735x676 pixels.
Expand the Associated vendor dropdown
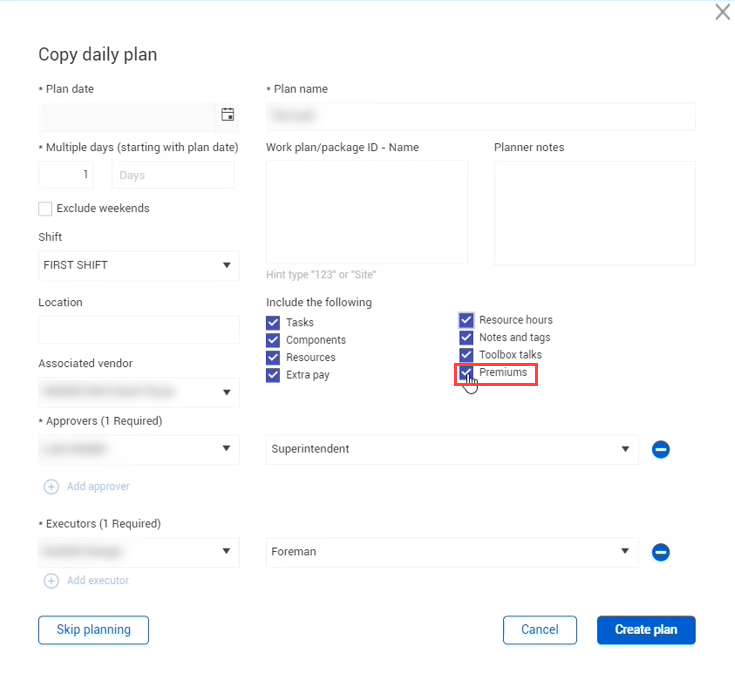pos(138,392)
